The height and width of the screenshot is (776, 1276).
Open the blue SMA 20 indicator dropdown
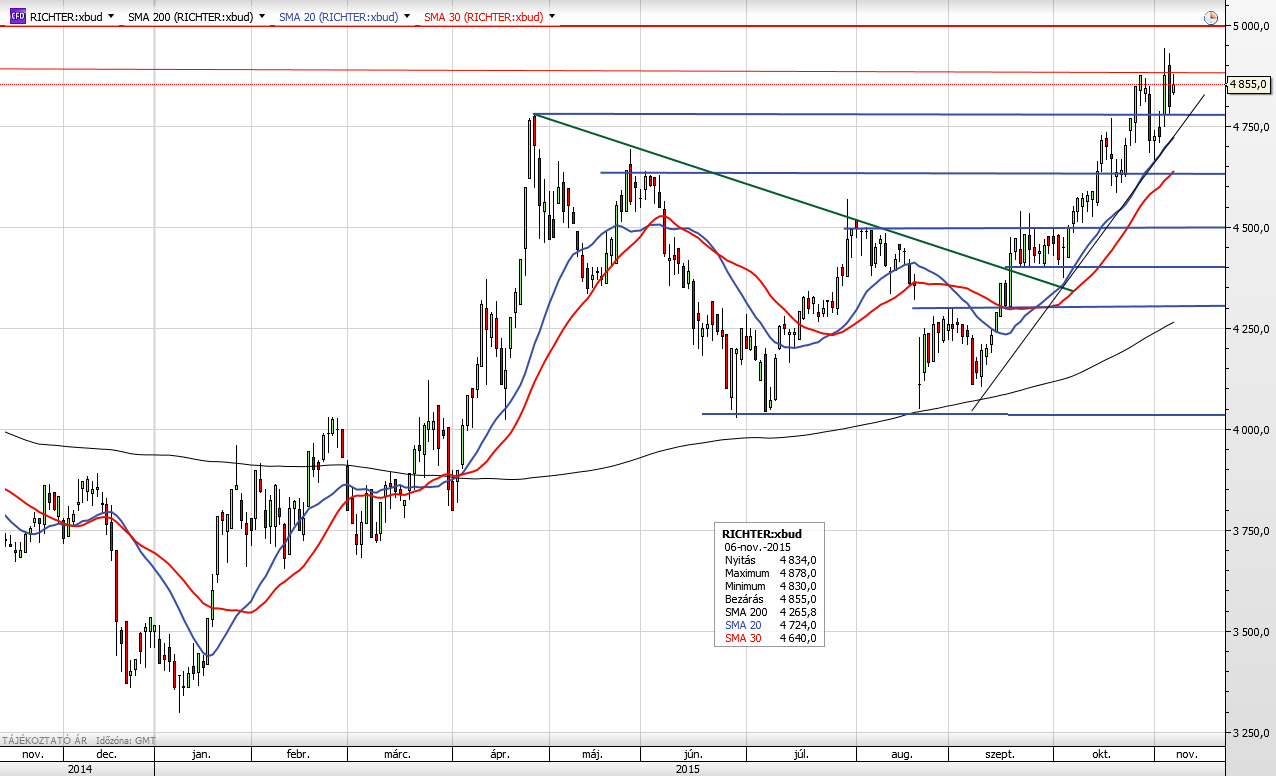(x=407, y=17)
